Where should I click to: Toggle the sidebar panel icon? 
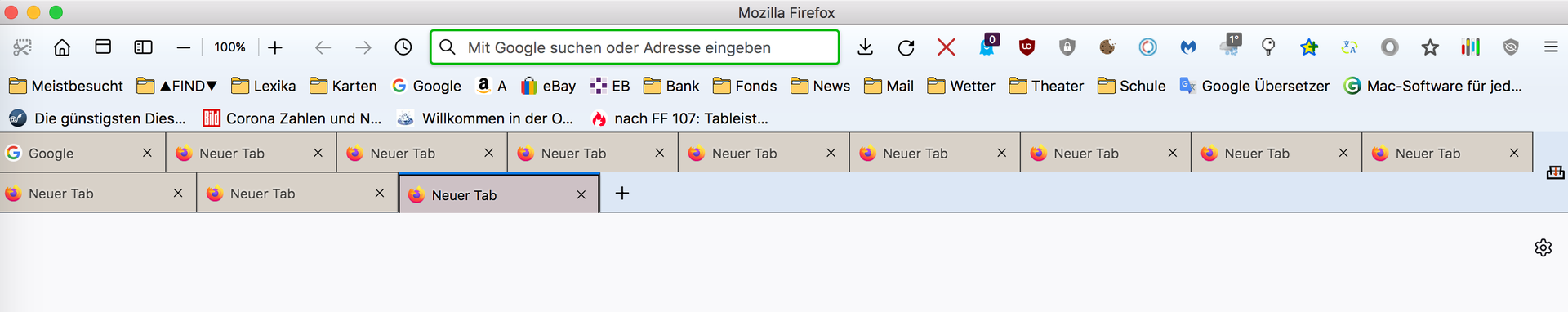click(x=143, y=47)
